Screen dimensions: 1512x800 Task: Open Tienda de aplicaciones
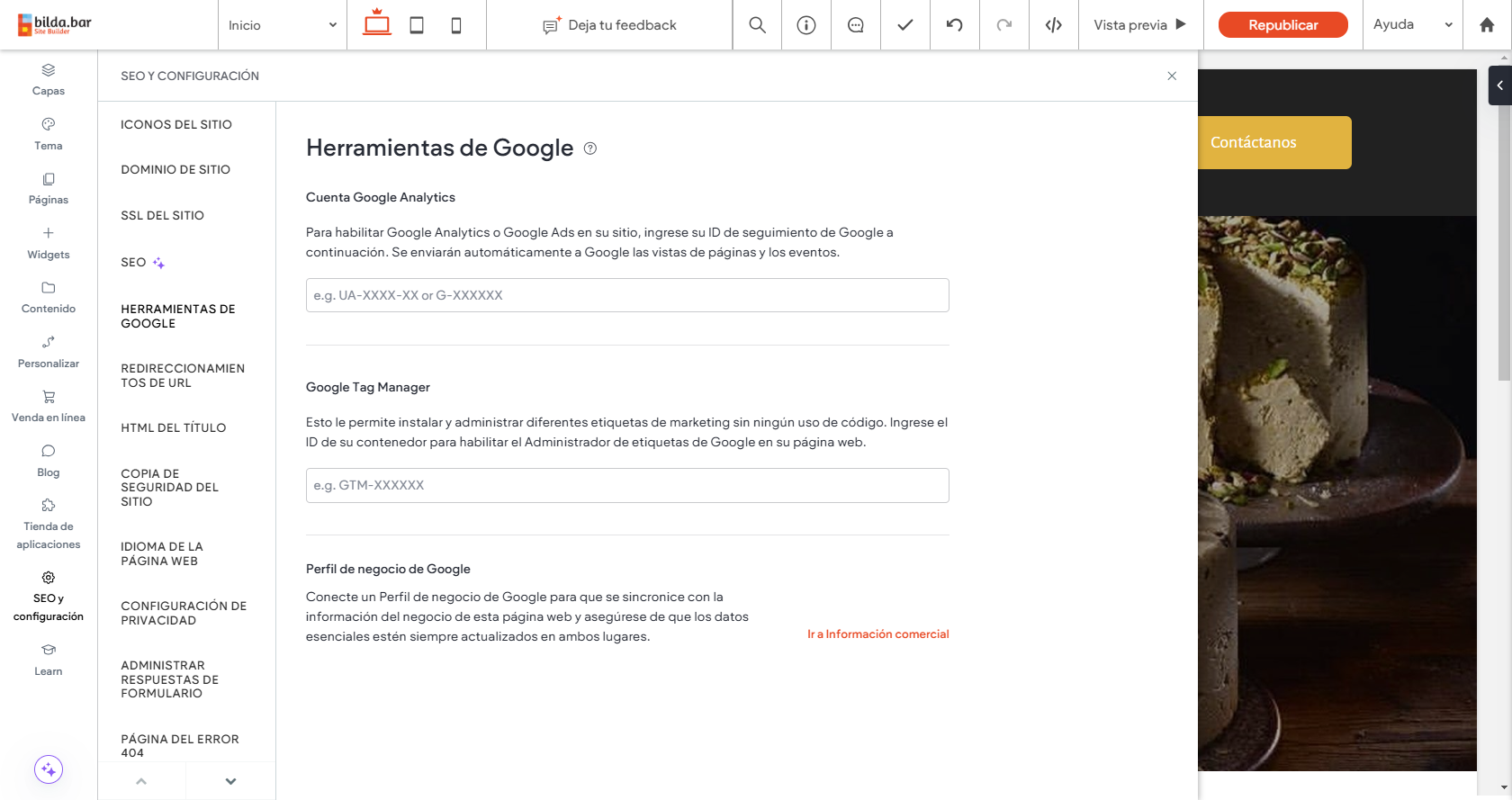(49, 524)
